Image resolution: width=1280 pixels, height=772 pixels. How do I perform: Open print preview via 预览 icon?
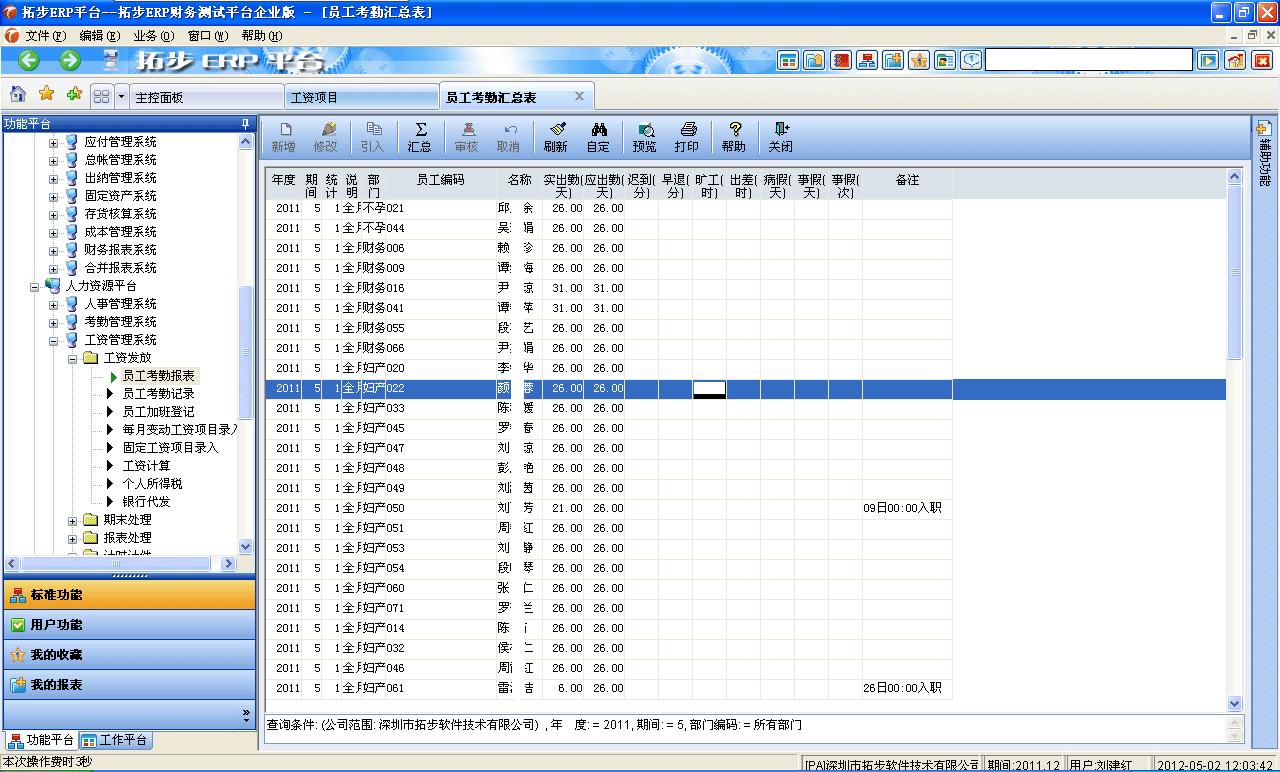click(645, 137)
